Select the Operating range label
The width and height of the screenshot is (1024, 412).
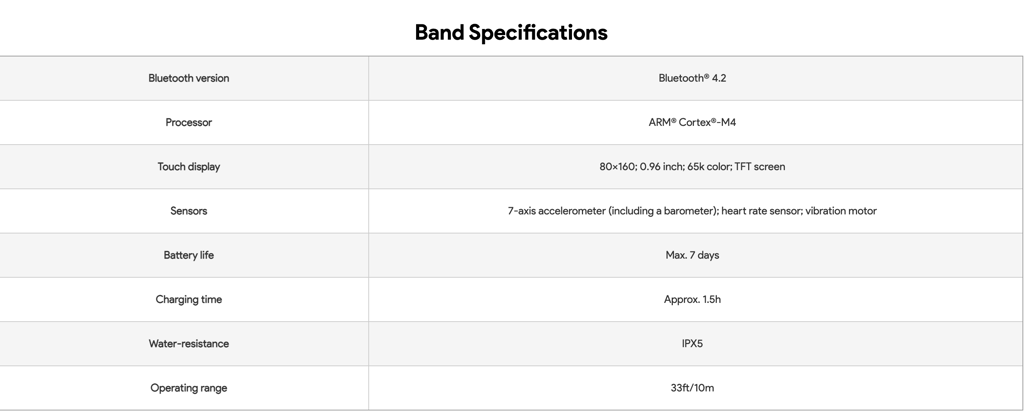click(189, 388)
